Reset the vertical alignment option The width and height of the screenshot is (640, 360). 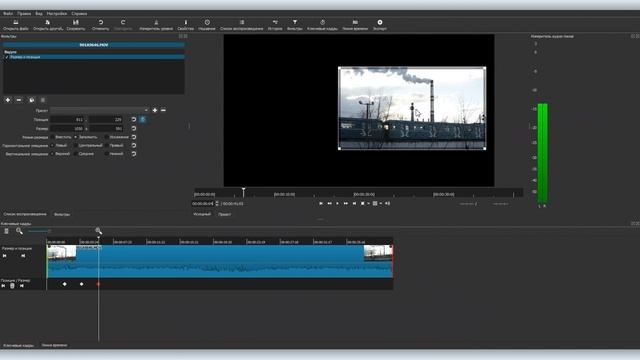134,154
